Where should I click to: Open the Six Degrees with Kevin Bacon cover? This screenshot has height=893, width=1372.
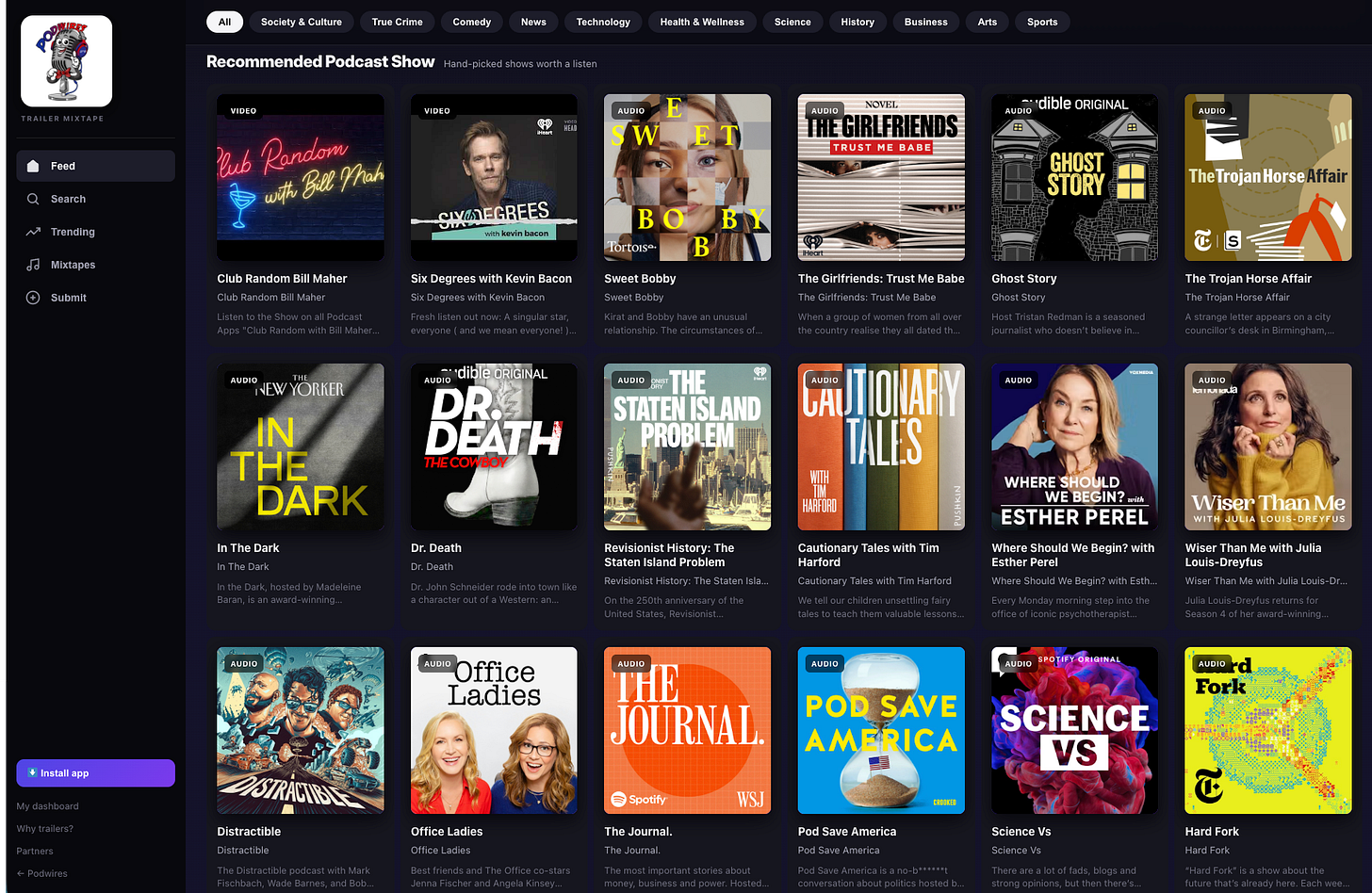(494, 177)
